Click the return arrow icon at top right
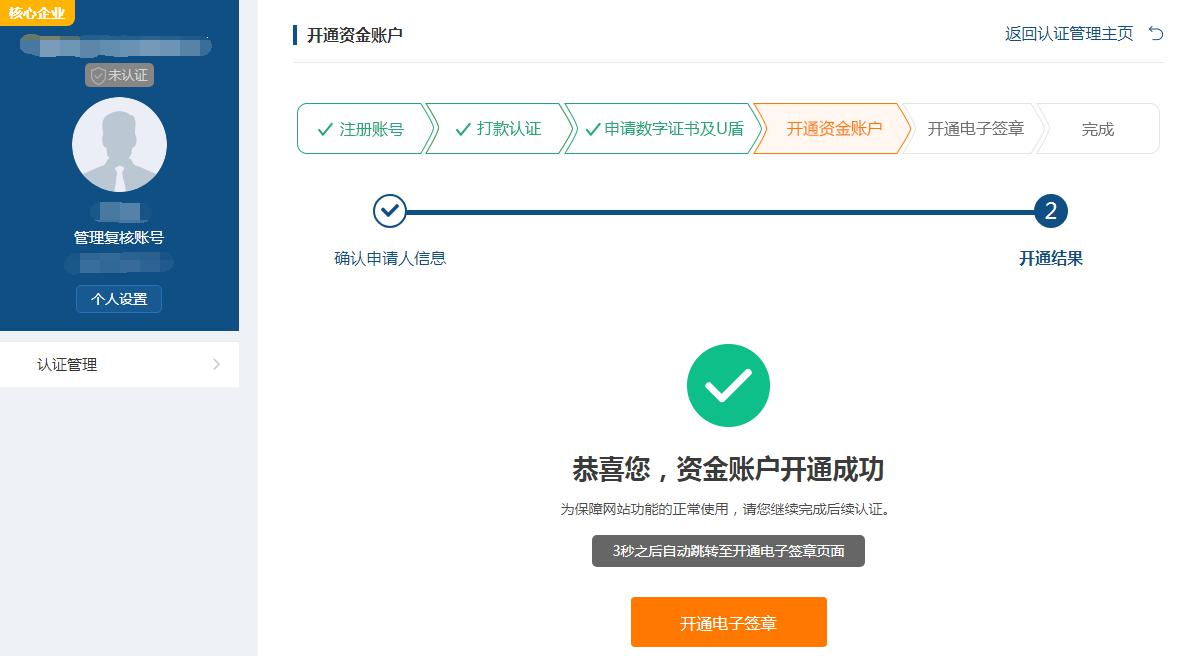The image size is (1197, 656). pyautogui.click(x=1156, y=34)
